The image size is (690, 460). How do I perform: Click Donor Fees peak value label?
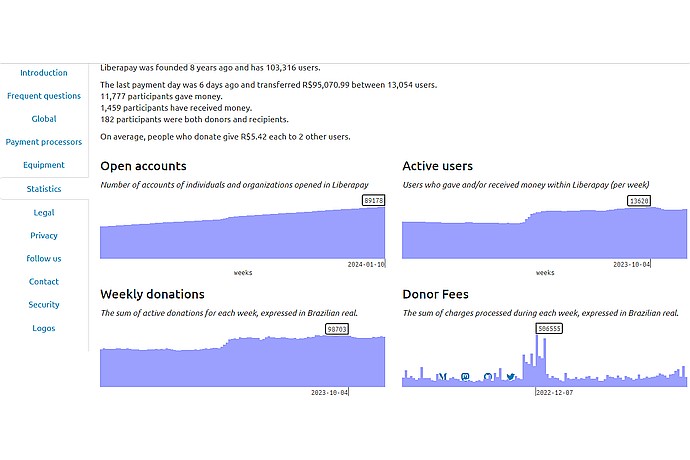click(x=549, y=328)
